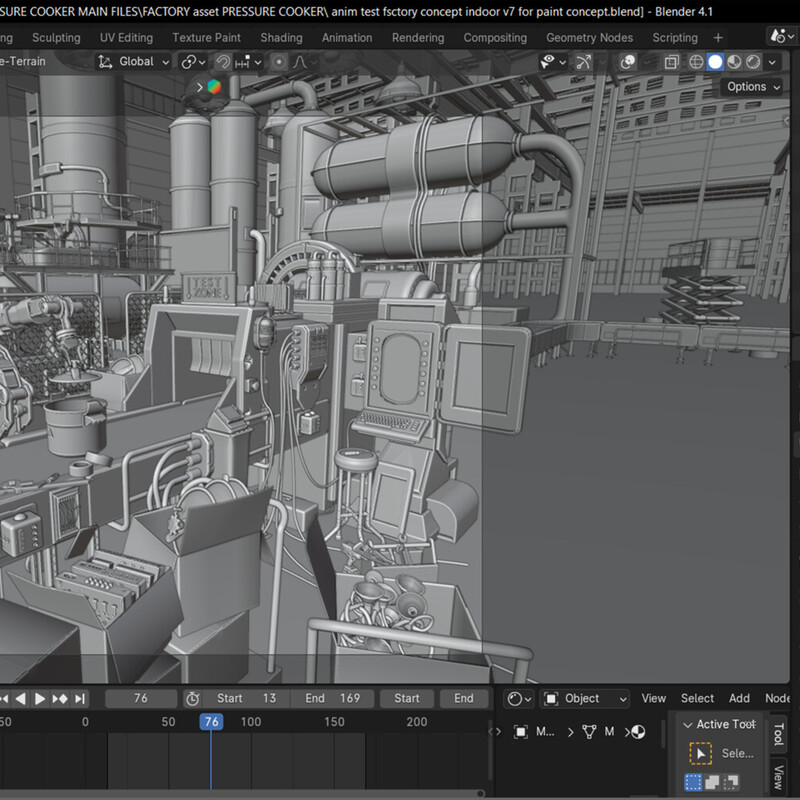Add a new workspace with plus button
This screenshot has width=800, height=800.
(718, 37)
